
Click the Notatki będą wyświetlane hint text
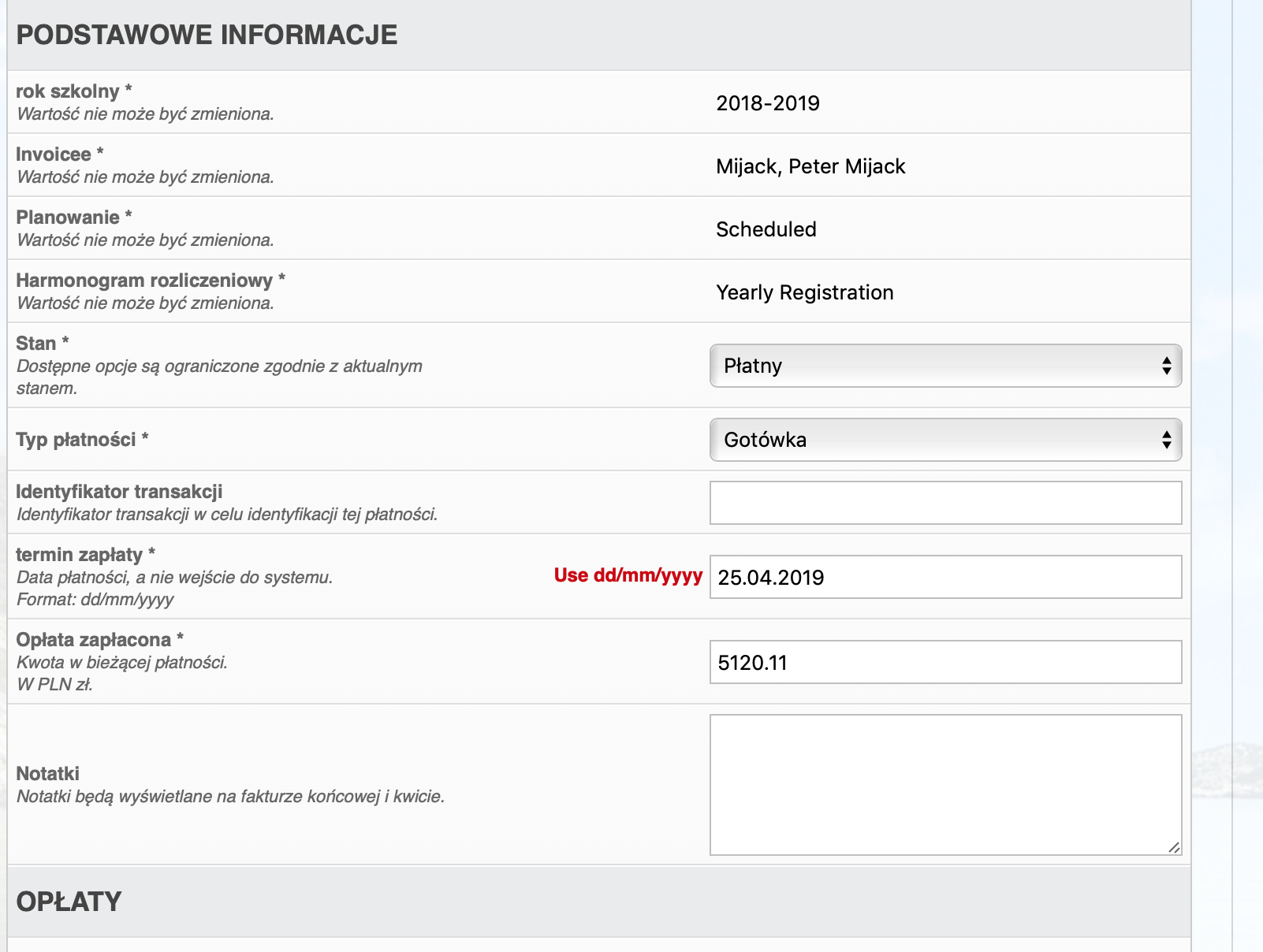pos(231,797)
